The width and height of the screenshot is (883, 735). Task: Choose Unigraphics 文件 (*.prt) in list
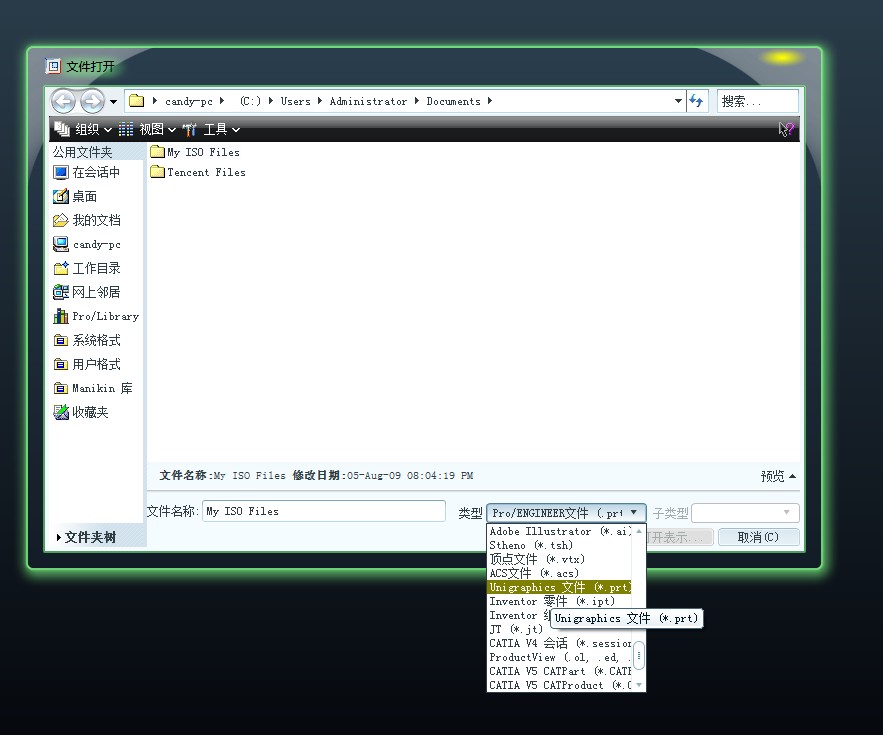coord(560,587)
